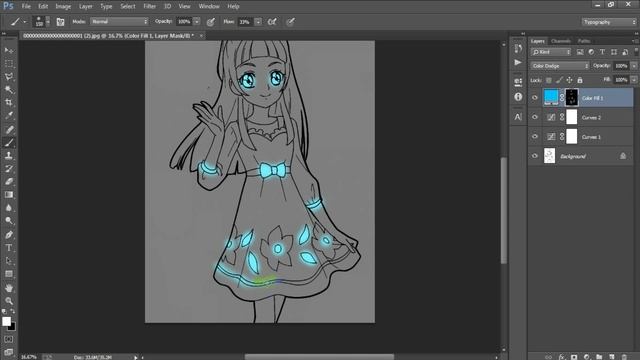Open the Tool Preset picker arrow

tap(25, 22)
